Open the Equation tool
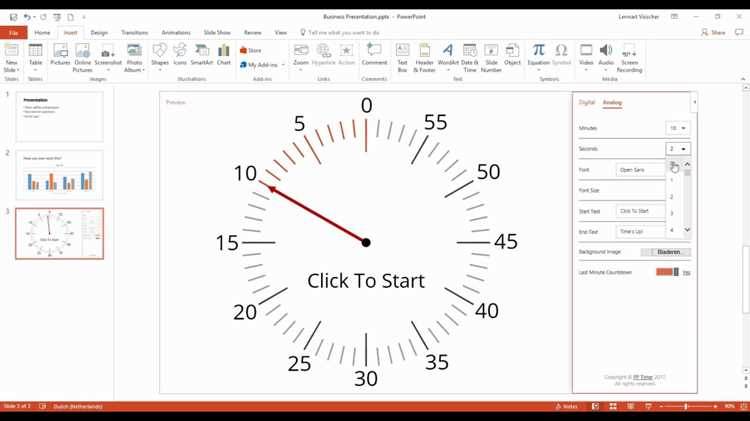Image resolution: width=750 pixels, height=421 pixels. pyautogui.click(x=539, y=57)
